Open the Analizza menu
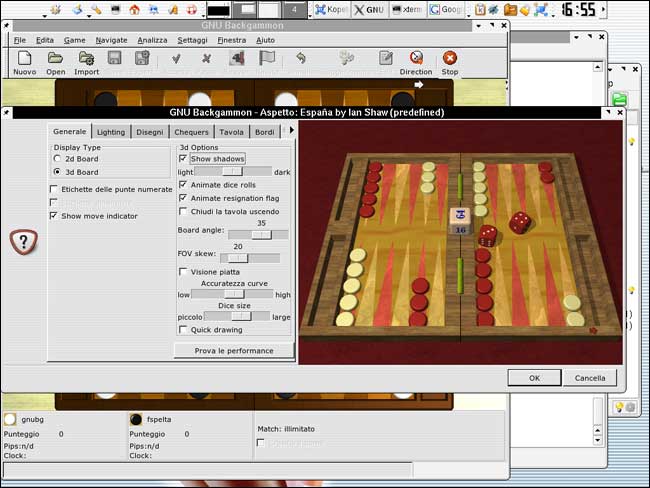The image size is (650, 488). (152, 40)
